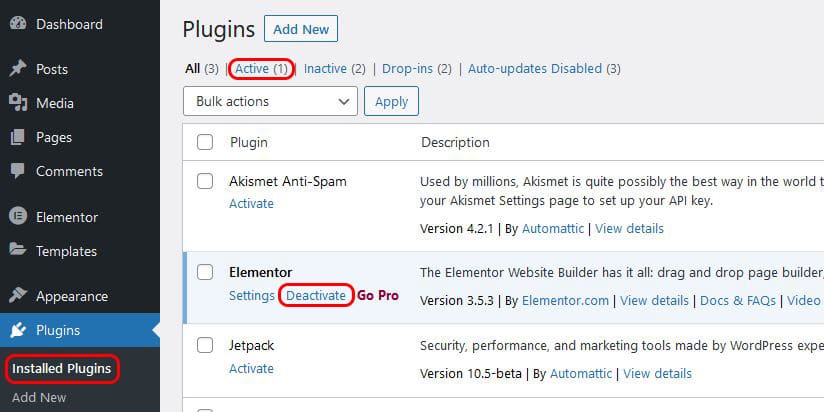Click the Akismet Anti-Spam plugin name
Viewport: 824px width, 412px height.
coord(288,181)
